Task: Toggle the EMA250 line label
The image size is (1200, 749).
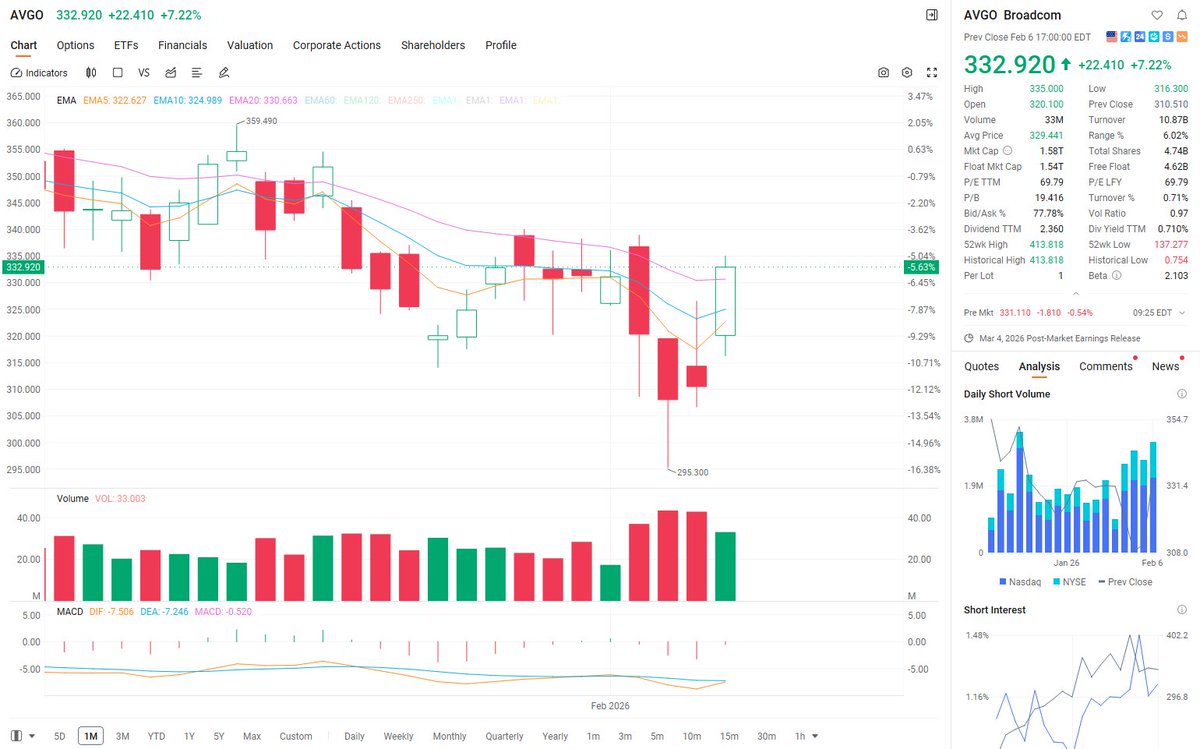Action: click(x=405, y=101)
